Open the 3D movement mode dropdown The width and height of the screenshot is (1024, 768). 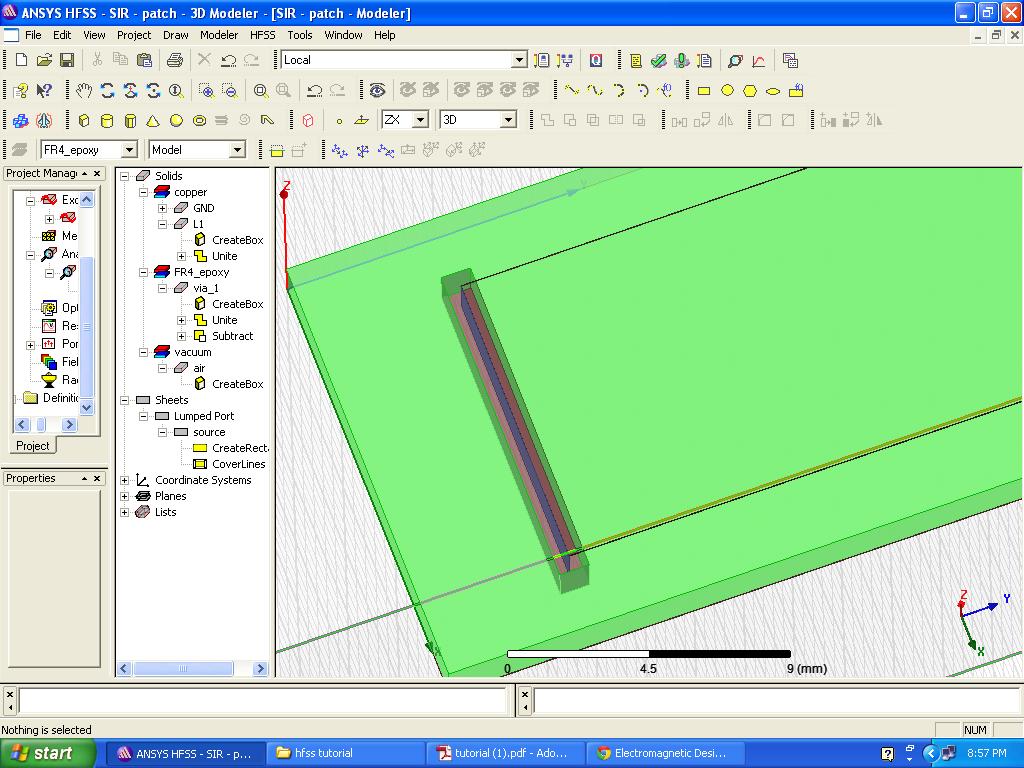pyautogui.click(x=508, y=120)
